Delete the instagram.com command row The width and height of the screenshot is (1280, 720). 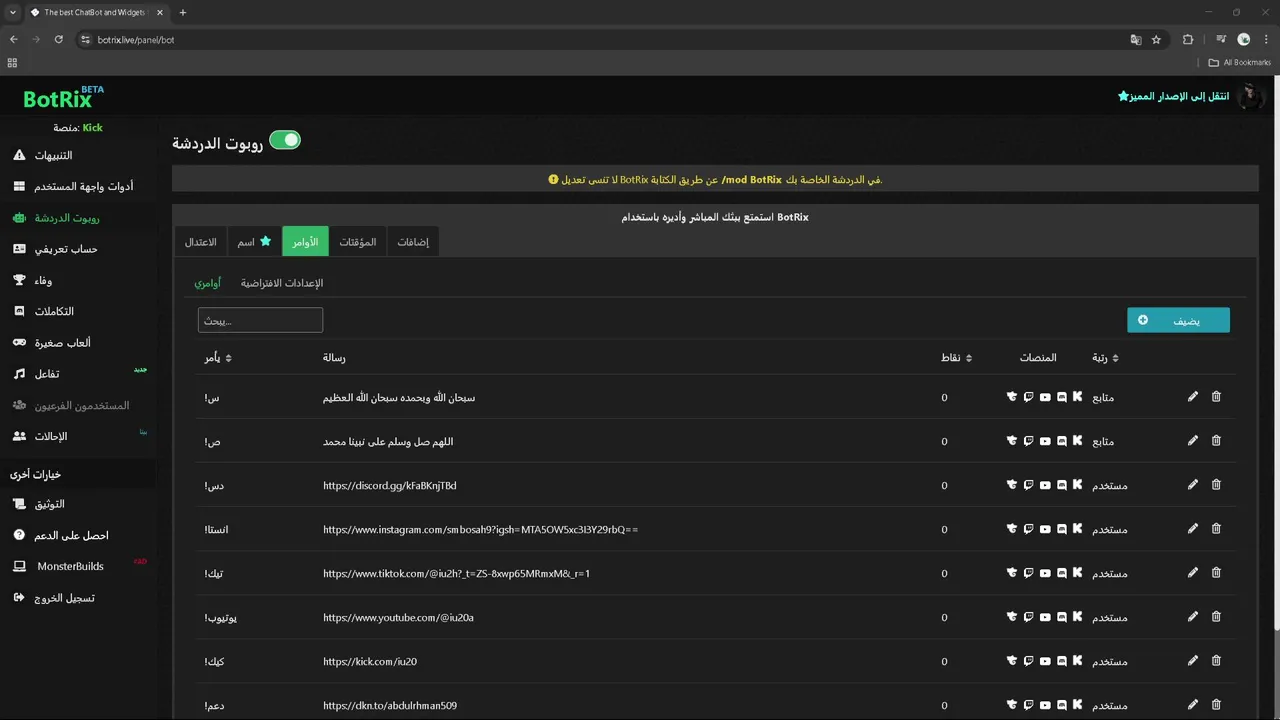pyautogui.click(x=1216, y=529)
